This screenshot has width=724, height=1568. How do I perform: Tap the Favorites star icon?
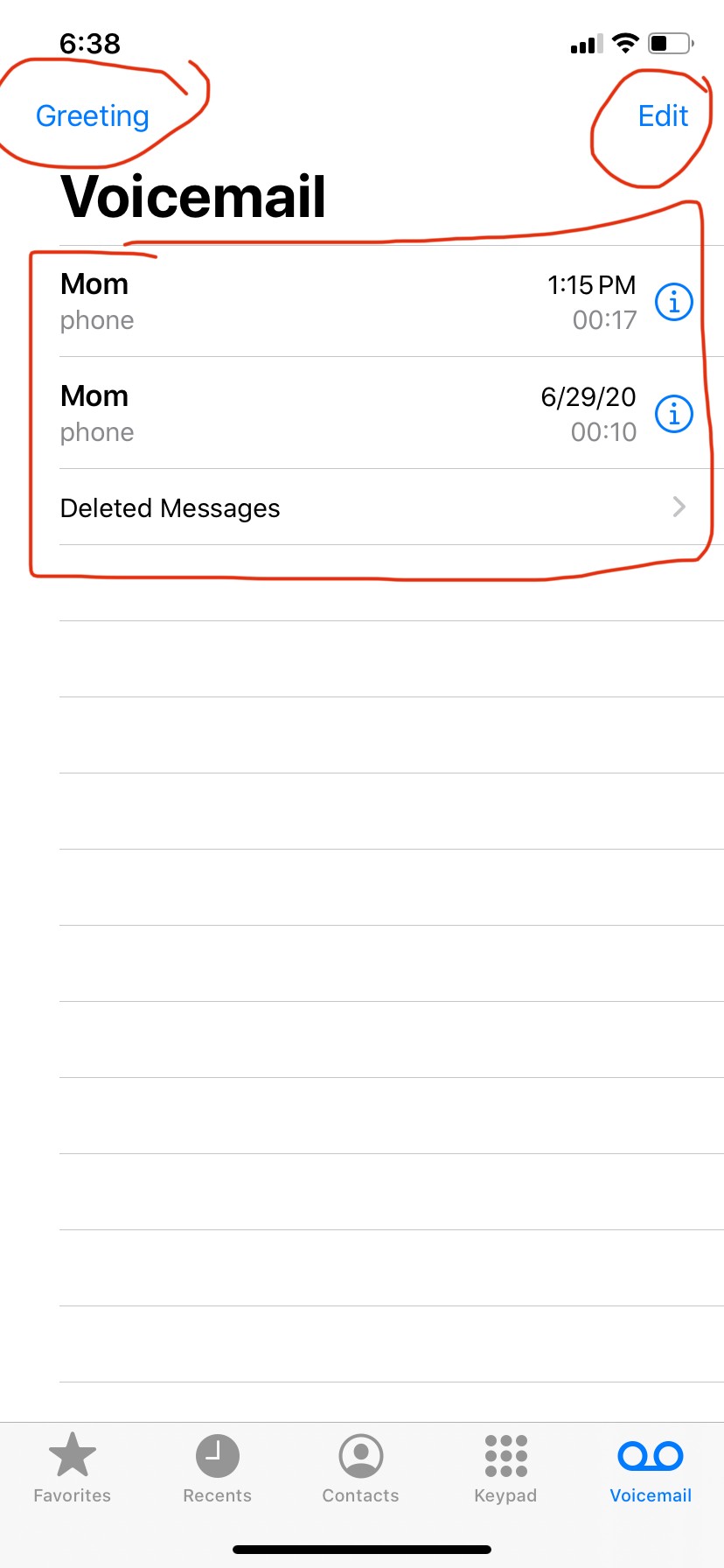[73, 1454]
